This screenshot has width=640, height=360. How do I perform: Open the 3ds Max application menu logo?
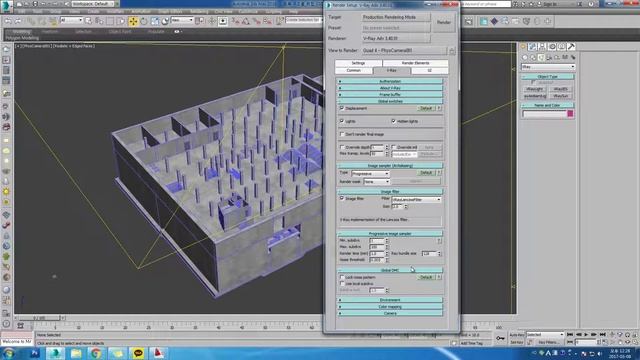6,6
